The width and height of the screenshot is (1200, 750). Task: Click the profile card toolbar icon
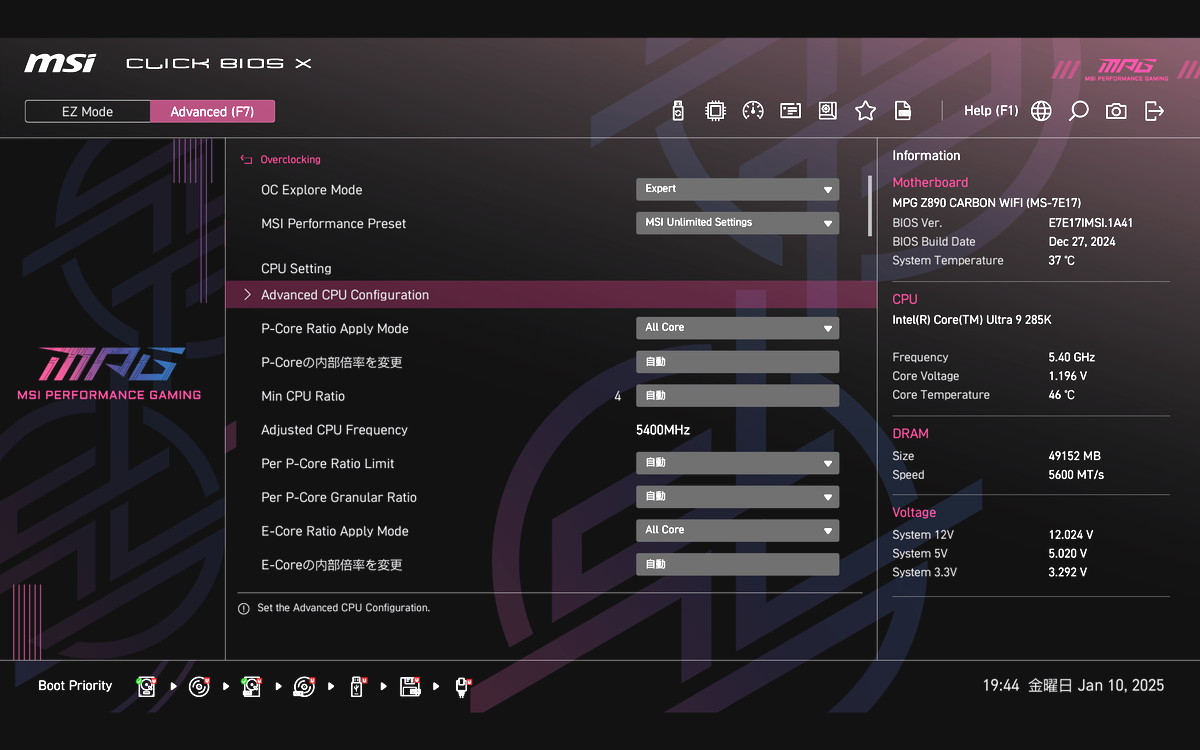790,111
